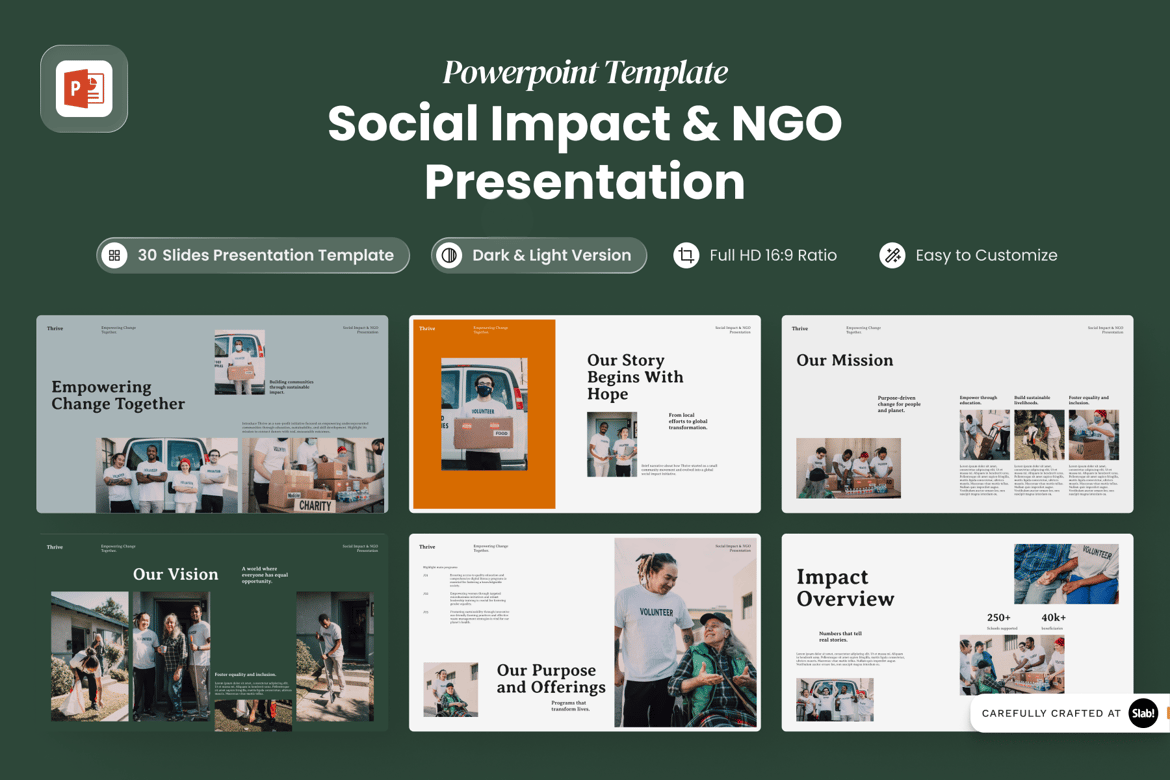Click the PowerPoint app icon

point(84,89)
